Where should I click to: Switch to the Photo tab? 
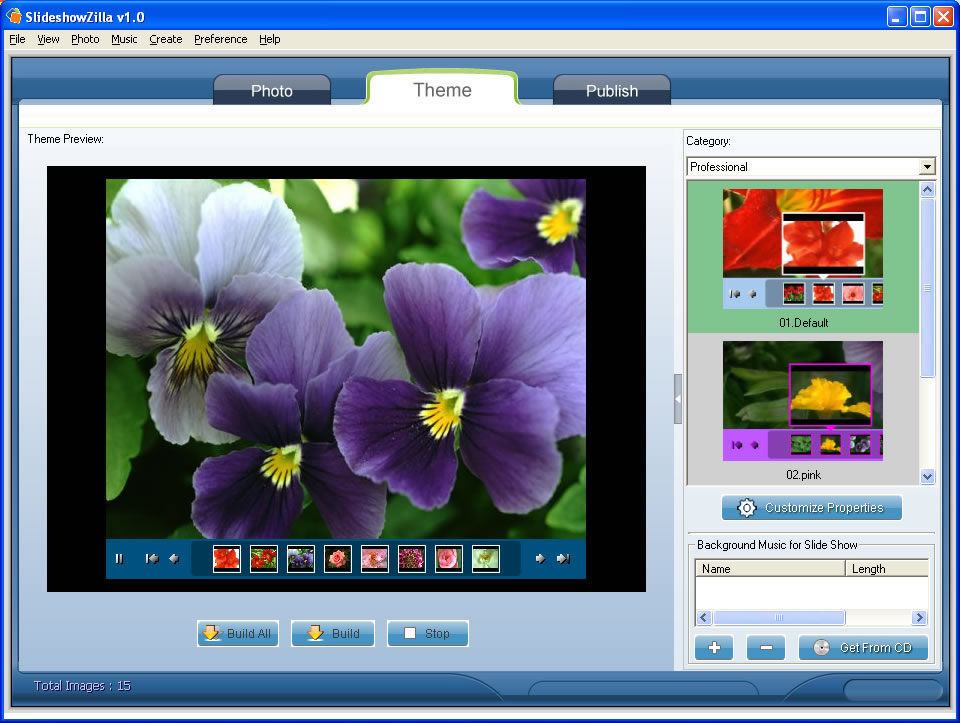click(272, 91)
